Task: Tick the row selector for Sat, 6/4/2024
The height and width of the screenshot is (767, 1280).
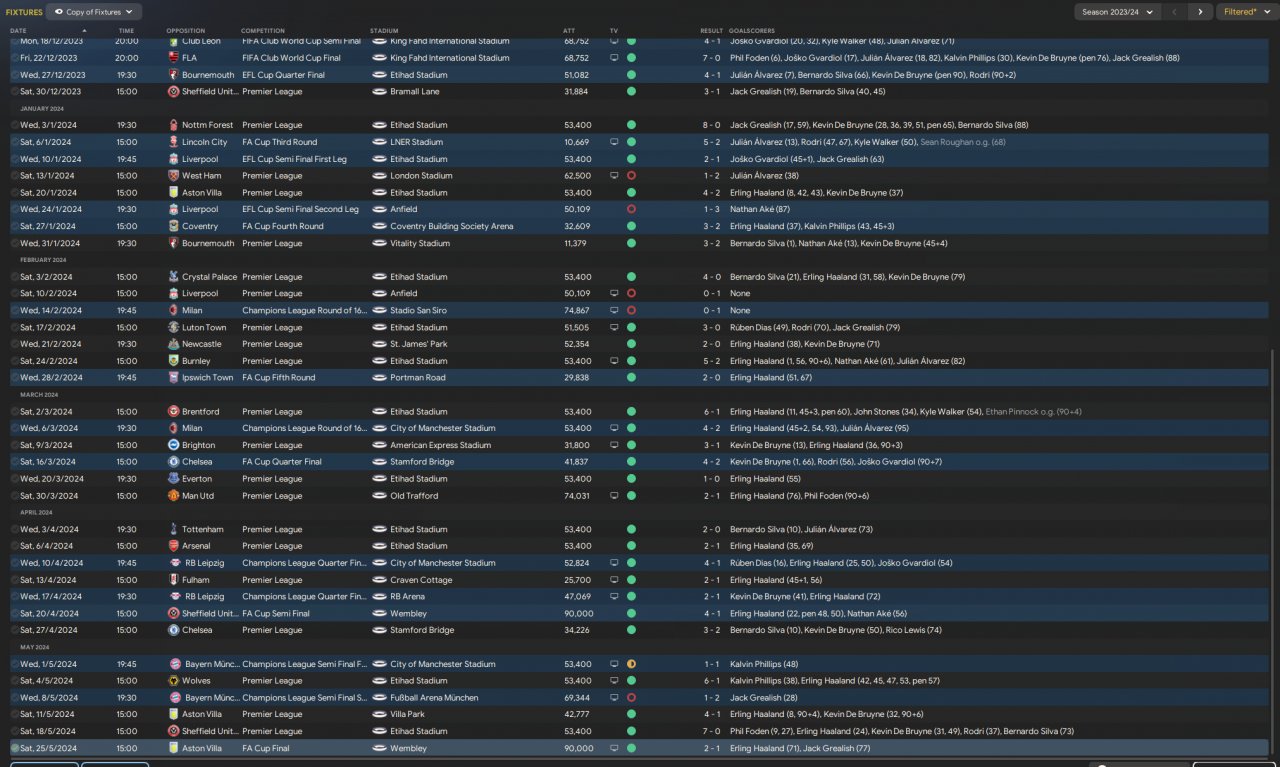Action: point(15,546)
